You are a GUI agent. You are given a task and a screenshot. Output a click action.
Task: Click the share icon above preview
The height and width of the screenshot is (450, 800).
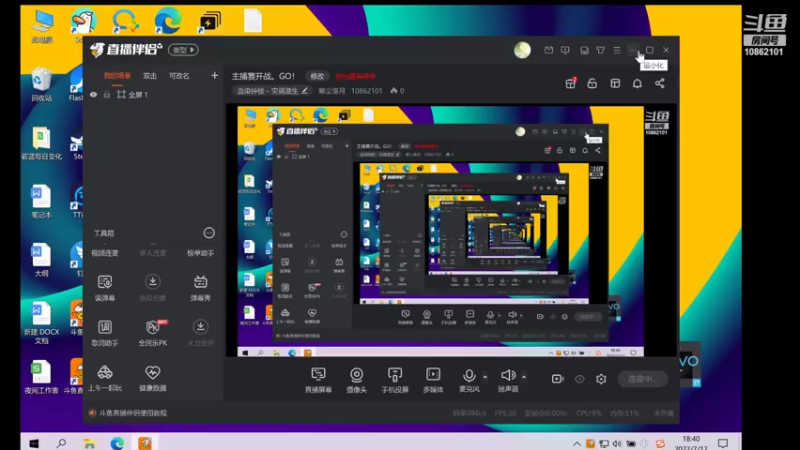(660, 83)
